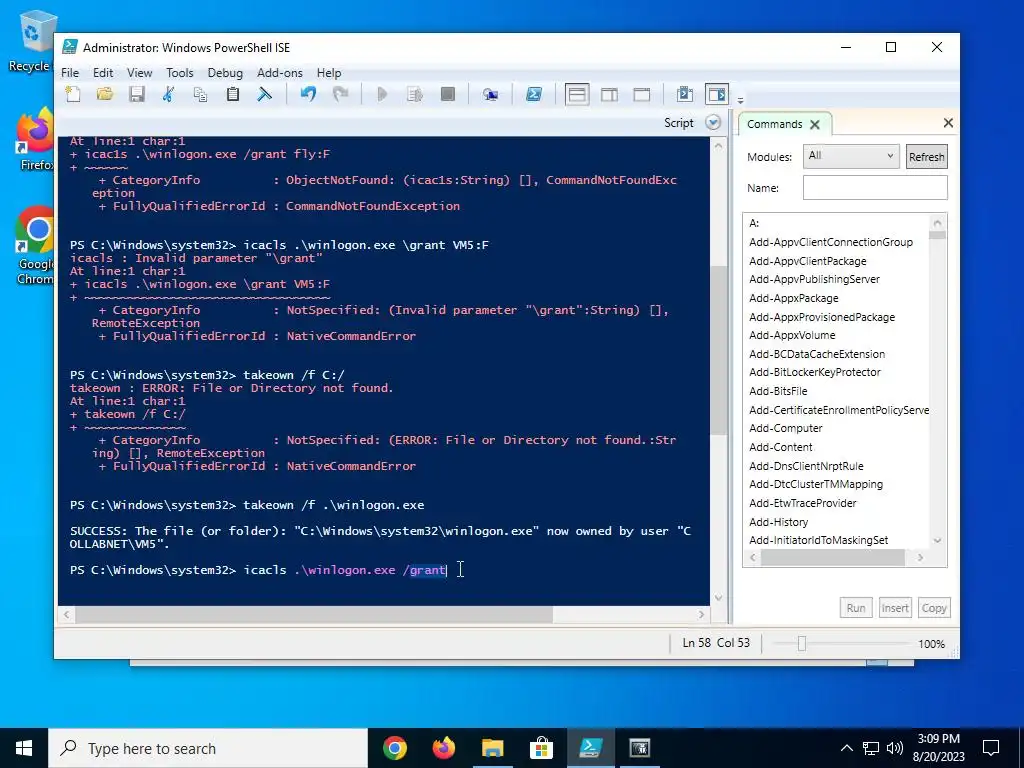
Task: Click the Run Selection icon
Action: pos(415,94)
